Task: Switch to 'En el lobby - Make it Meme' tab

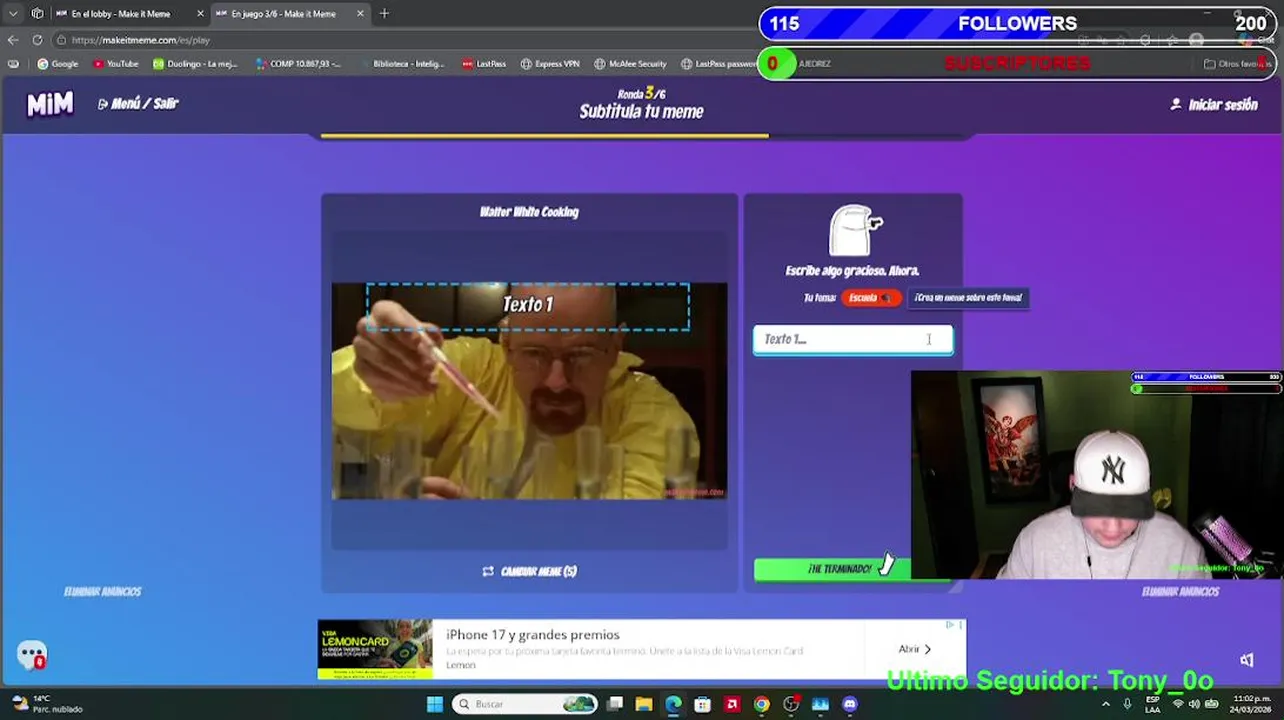Action: pyautogui.click(x=120, y=14)
